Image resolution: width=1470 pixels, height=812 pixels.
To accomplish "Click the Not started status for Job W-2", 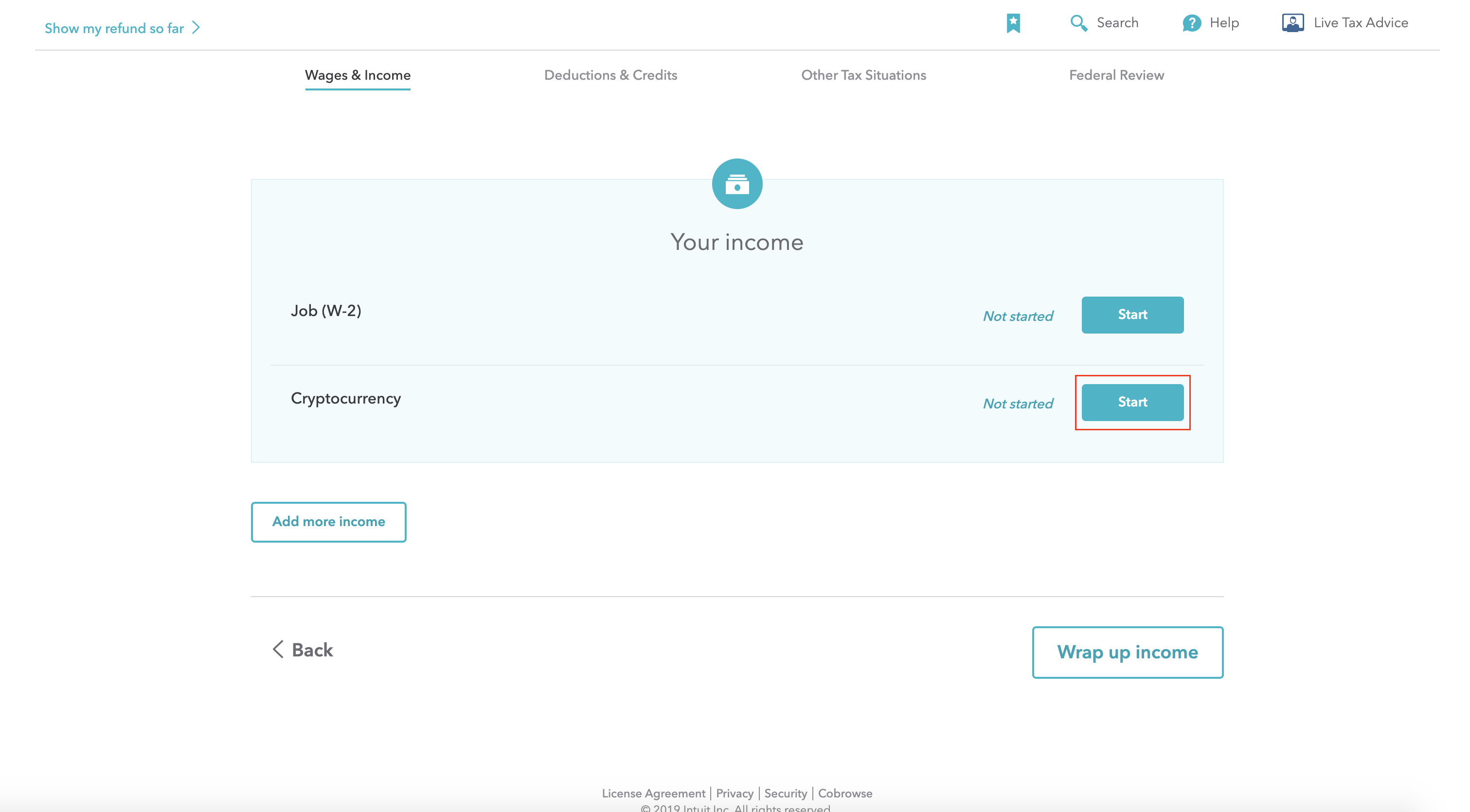I will click(1017, 315).
